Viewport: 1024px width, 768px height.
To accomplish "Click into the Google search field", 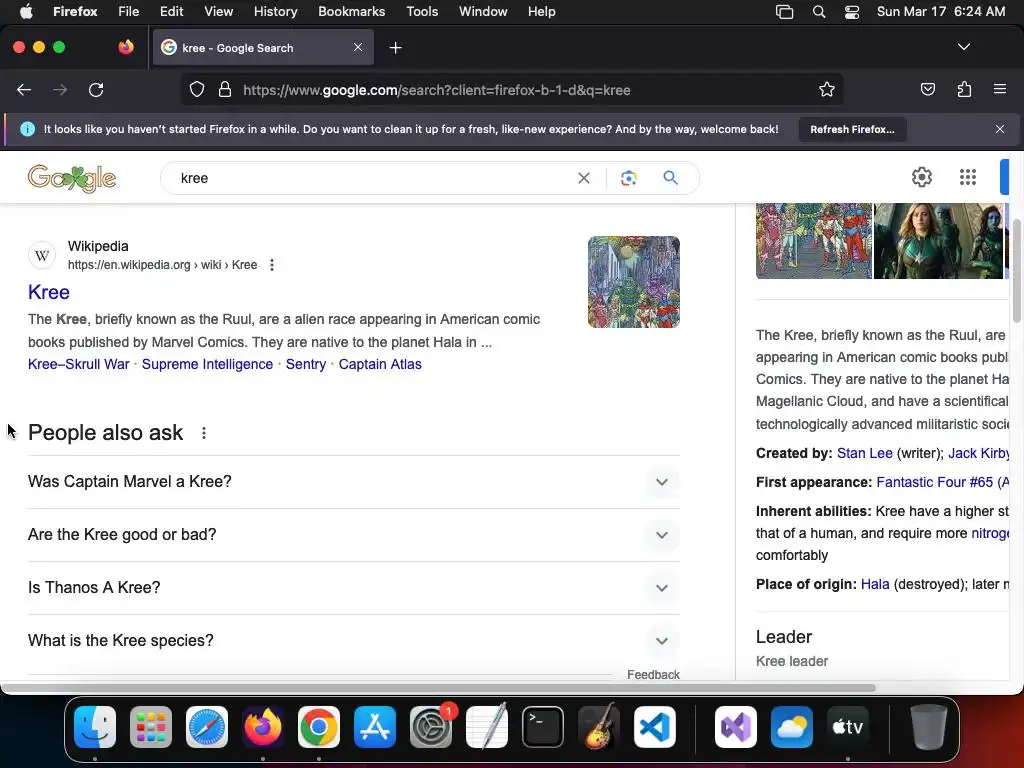I will (x=372, y=178).
